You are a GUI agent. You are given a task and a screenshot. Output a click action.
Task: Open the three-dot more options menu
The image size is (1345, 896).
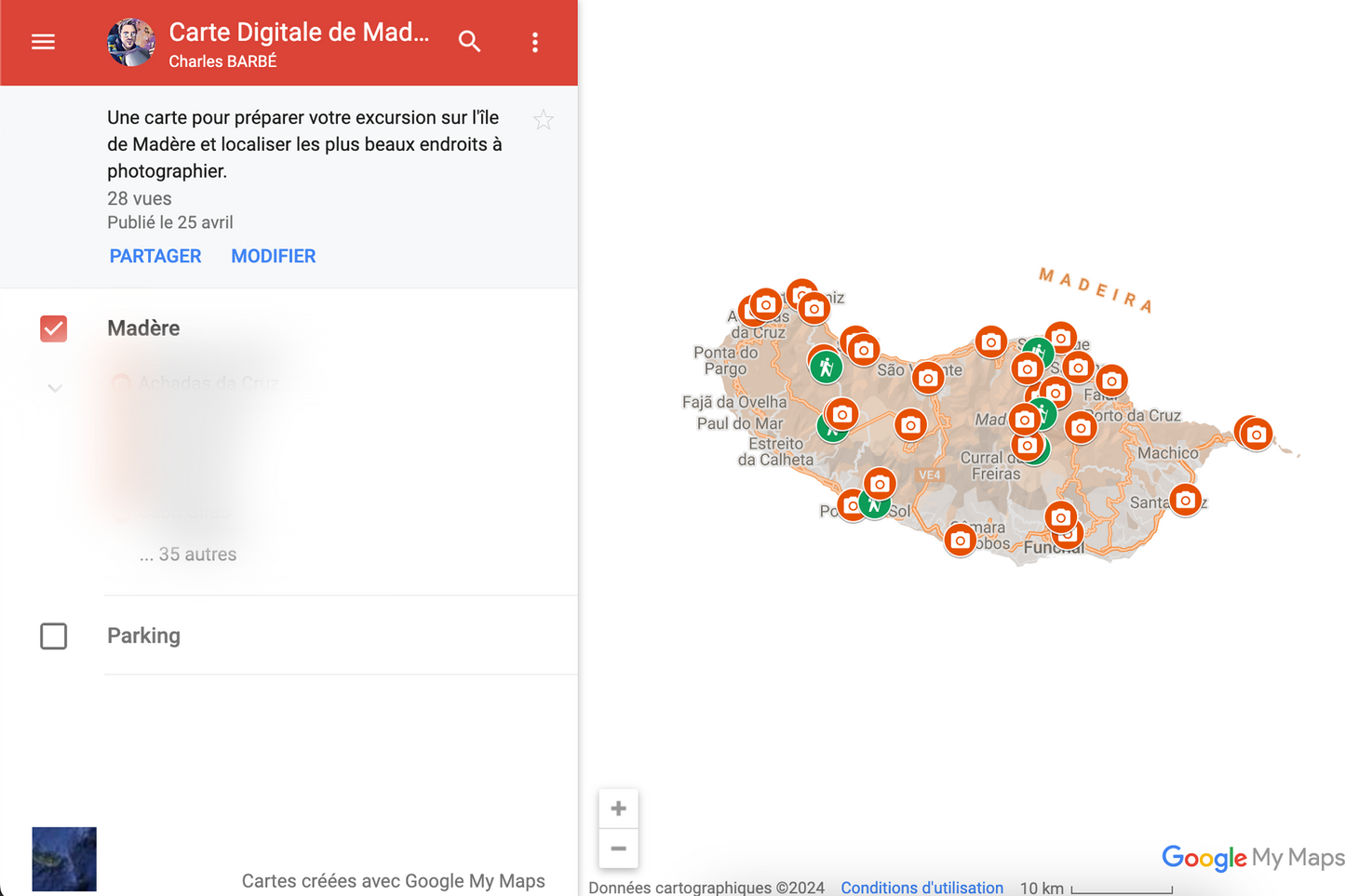tap(534, 42)
